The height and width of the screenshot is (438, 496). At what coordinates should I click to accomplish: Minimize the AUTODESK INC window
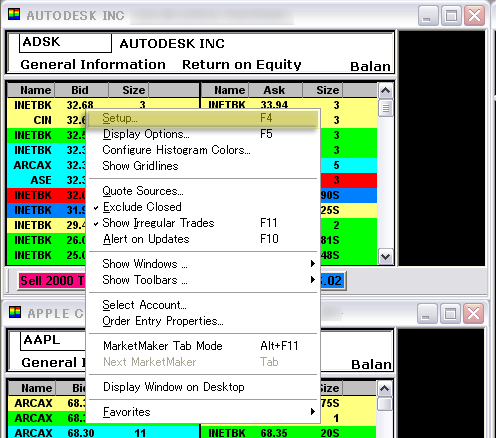(x=428, y=15)
